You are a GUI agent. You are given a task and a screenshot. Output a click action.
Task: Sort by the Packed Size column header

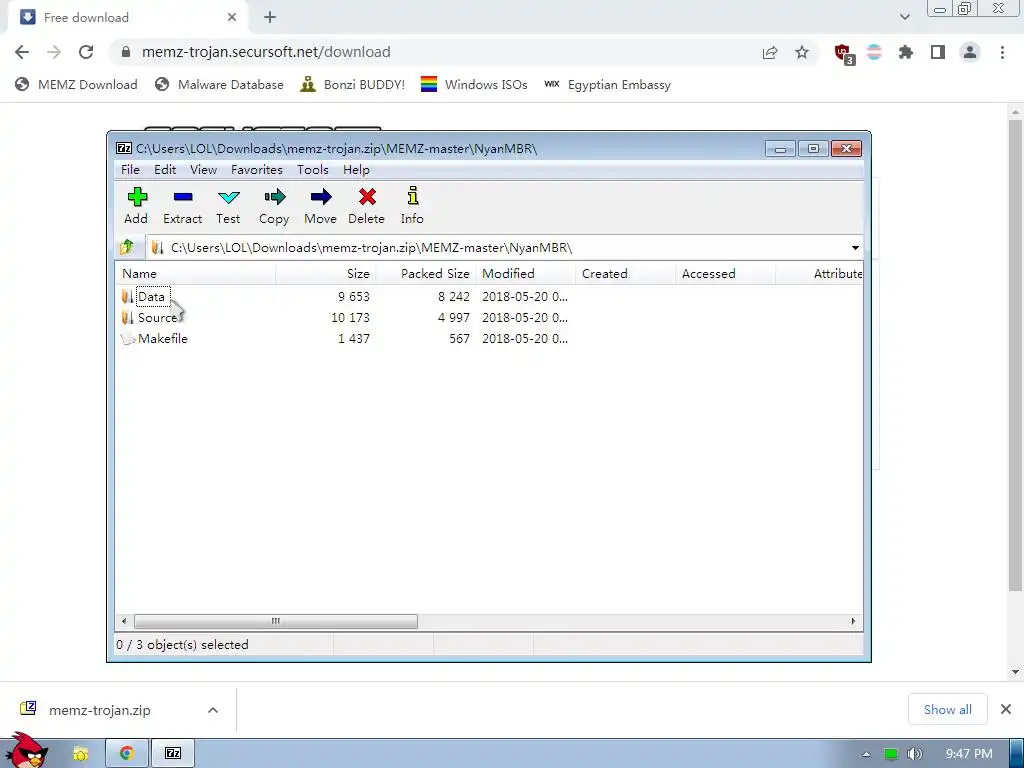(426, 274)
